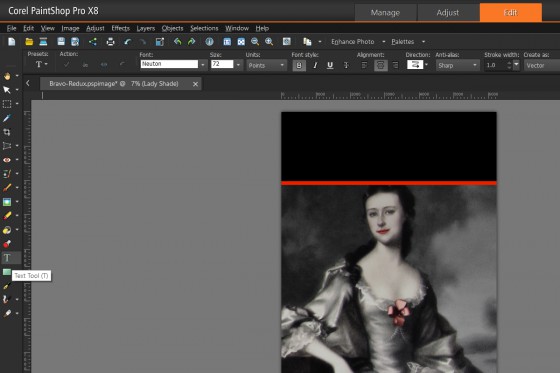The height and width of the screenshot is (373, 560).
Task: Open the Layers menu
Action: click(x=146, y=28)
